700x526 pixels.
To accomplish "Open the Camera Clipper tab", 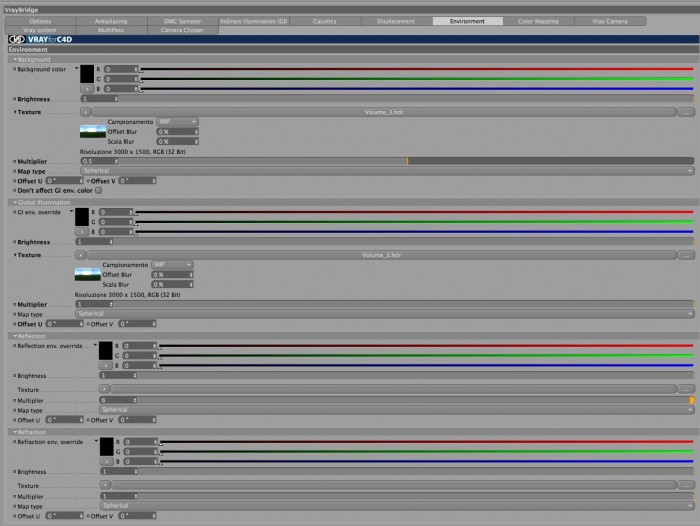I will (x=183, y=30).
